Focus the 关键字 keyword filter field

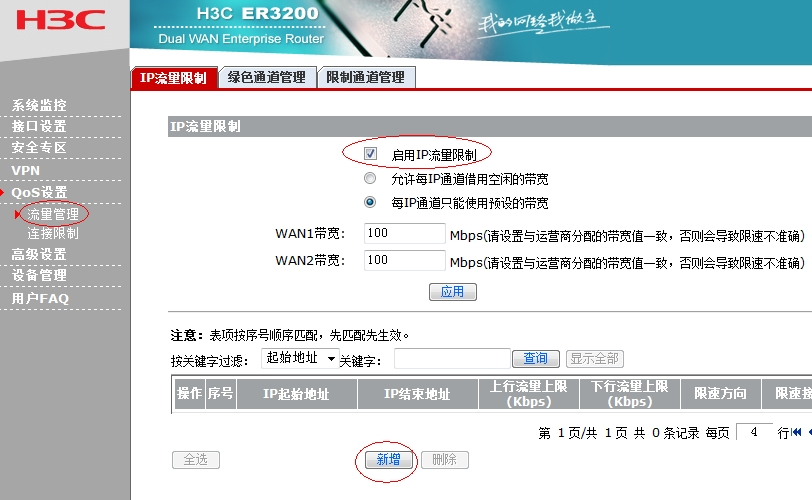[x=452, y=359]
